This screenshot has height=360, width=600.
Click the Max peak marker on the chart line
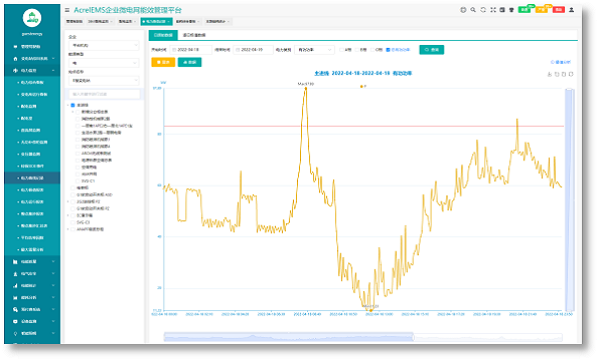306,88
